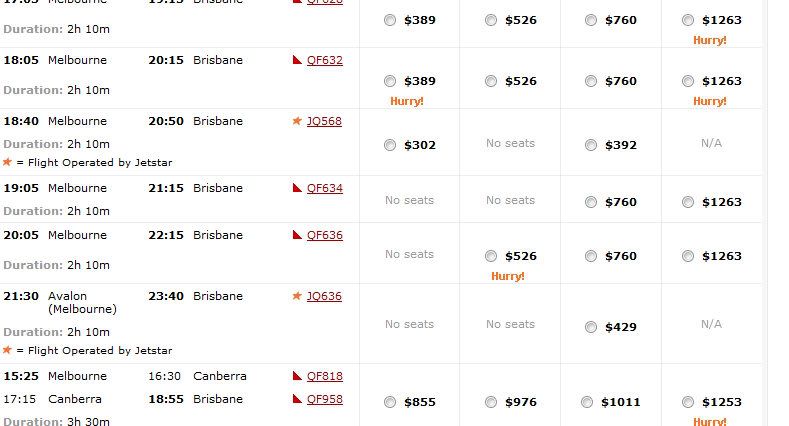The width and height of the screenshot is (789, 426).
Task: View details for flight QF636
Action: coord(325,235)
